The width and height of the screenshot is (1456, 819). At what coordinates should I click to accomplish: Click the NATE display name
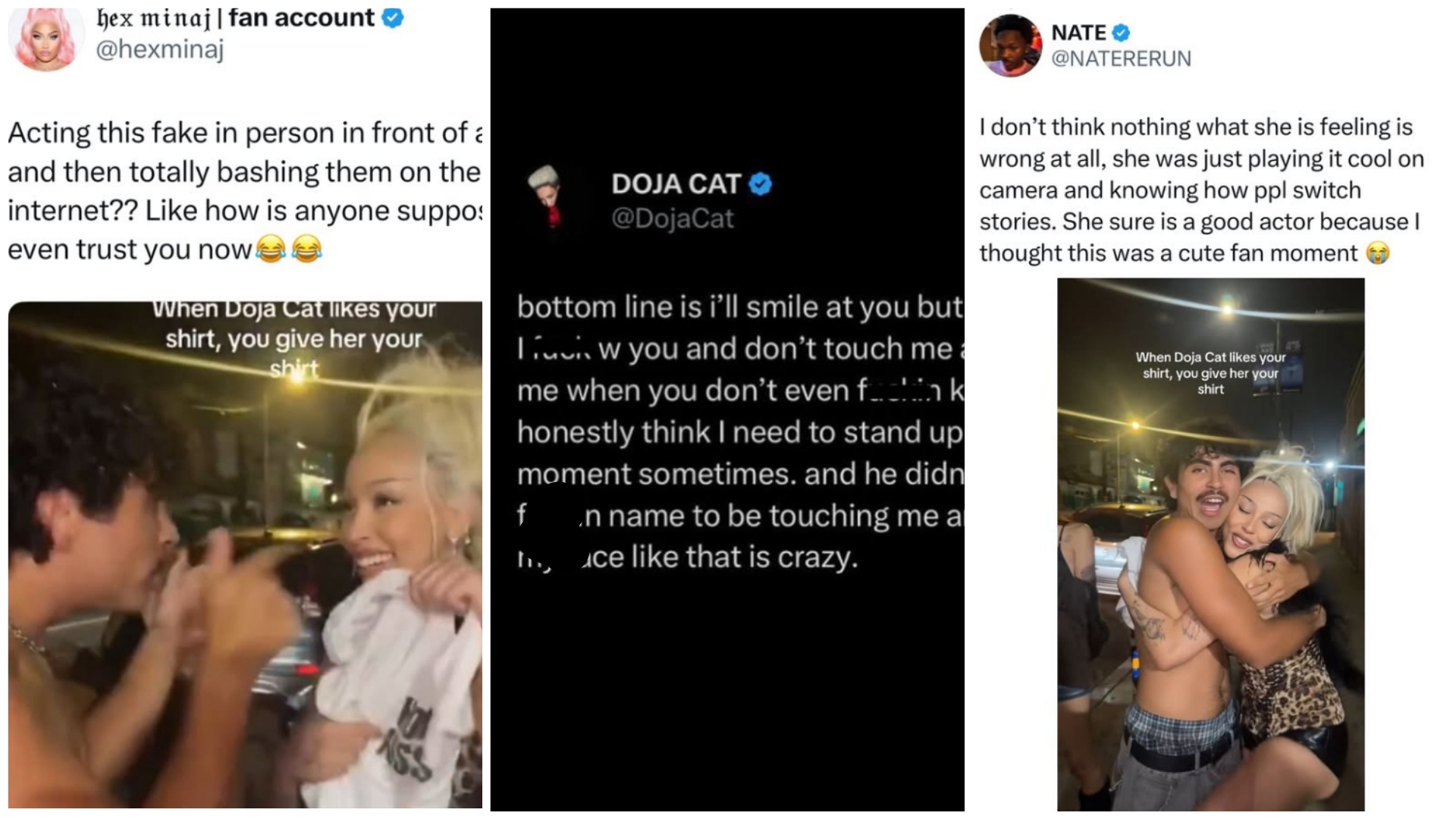pos(1078,33)
